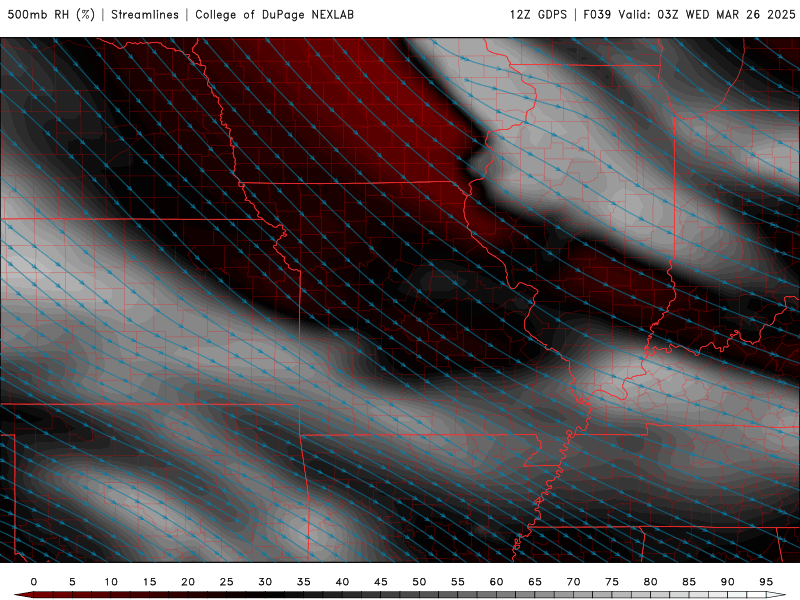
Task: Click the "15" label on the color scale
Action: [149, 582]
